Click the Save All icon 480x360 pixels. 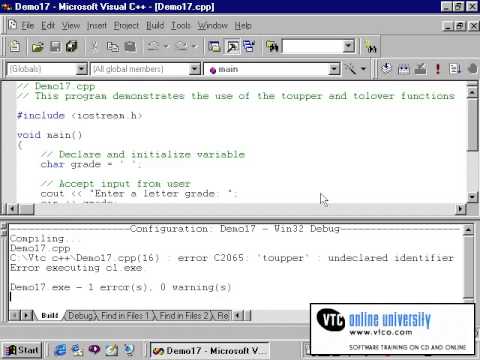coord(71,46)
